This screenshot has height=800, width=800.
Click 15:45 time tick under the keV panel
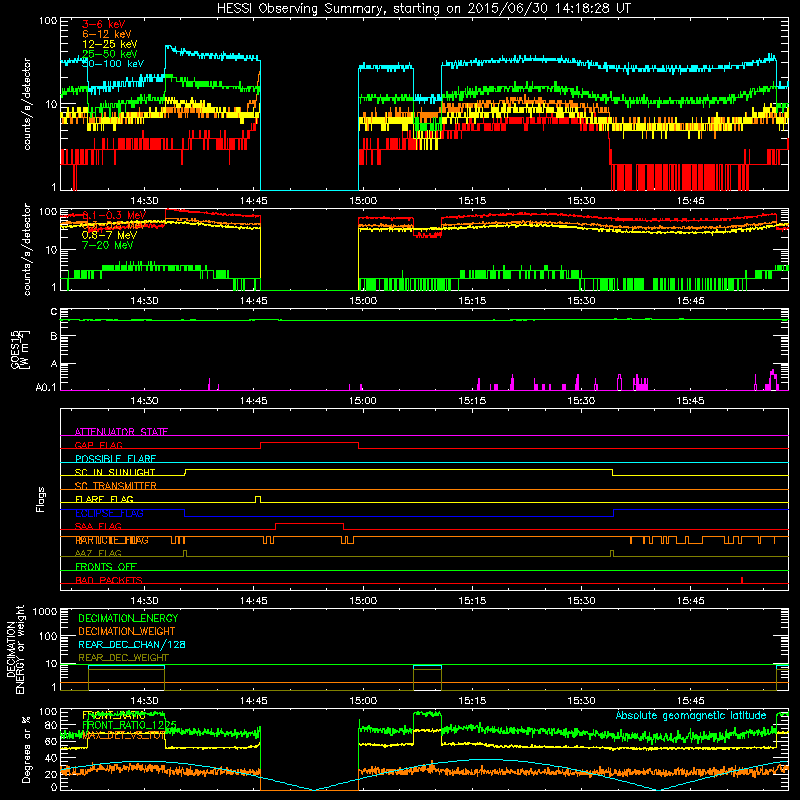coord(690,201)
